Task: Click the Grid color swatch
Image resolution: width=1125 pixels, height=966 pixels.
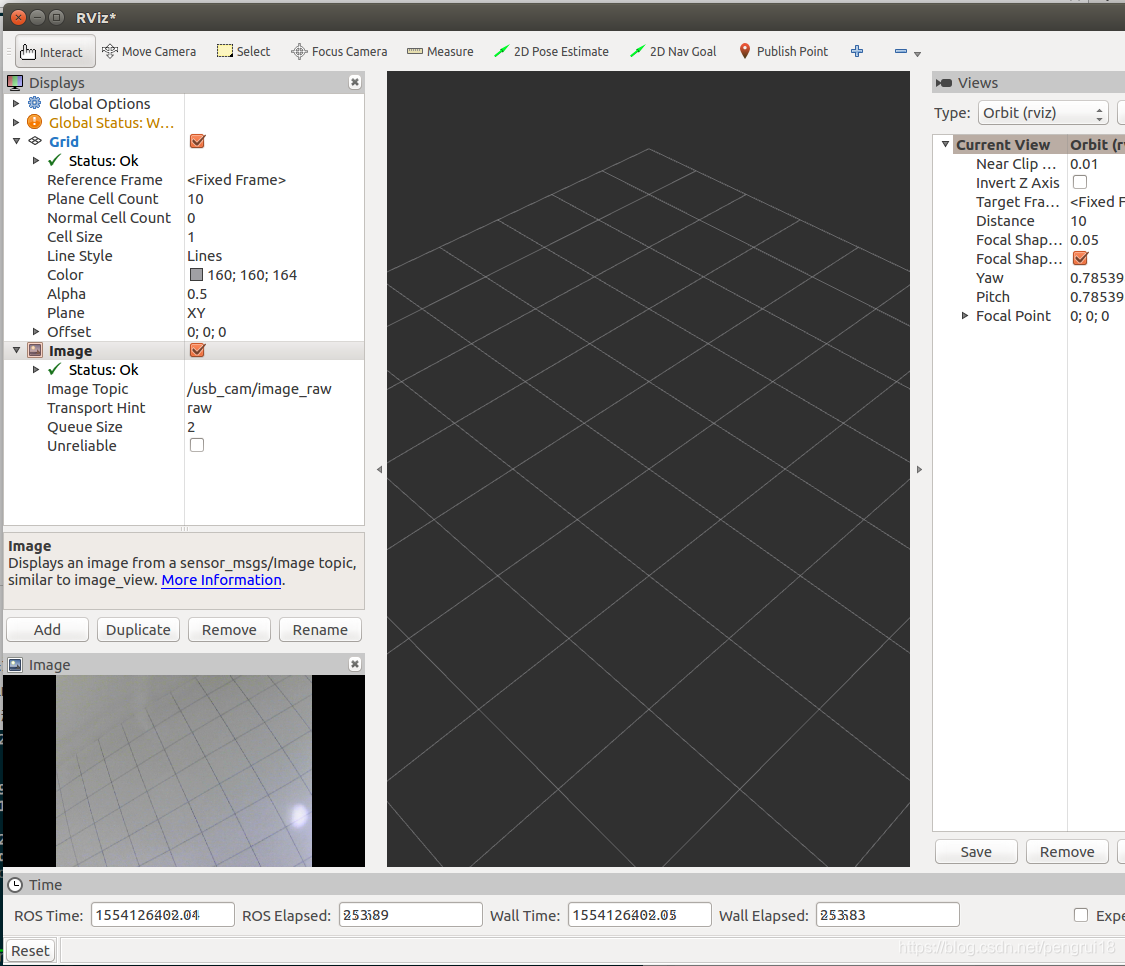Action: (197, 274)
